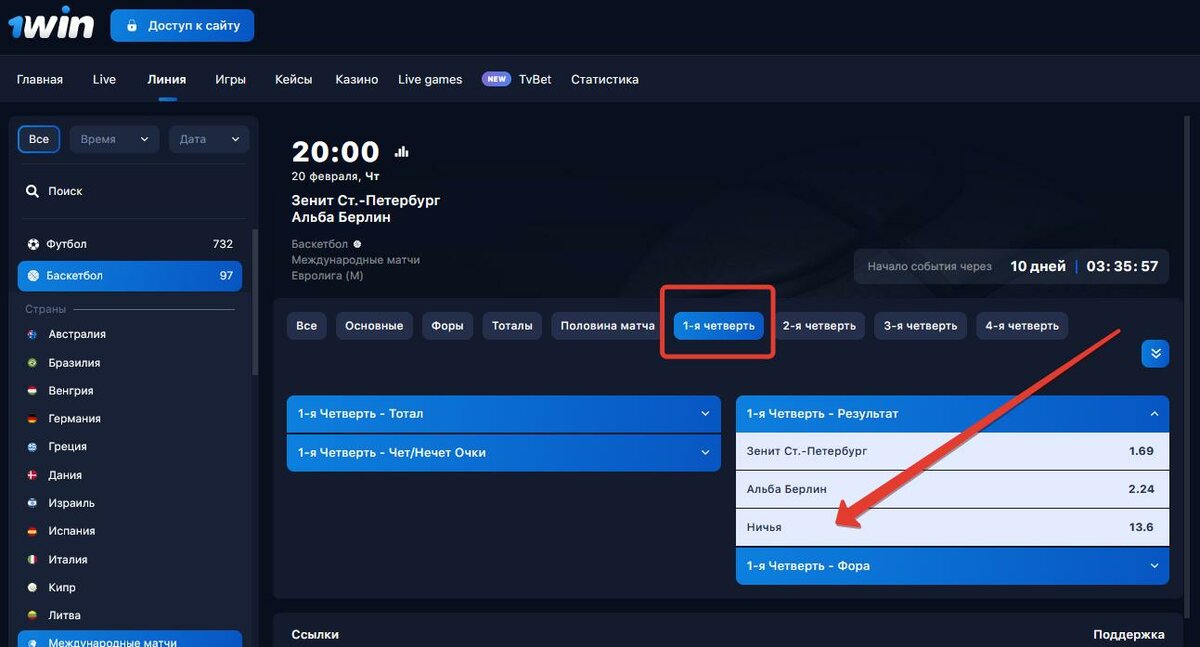Expand all markets with double-chevron button
The height and width of the screenshot is (647, 1200).
(x=1155, y=353)
